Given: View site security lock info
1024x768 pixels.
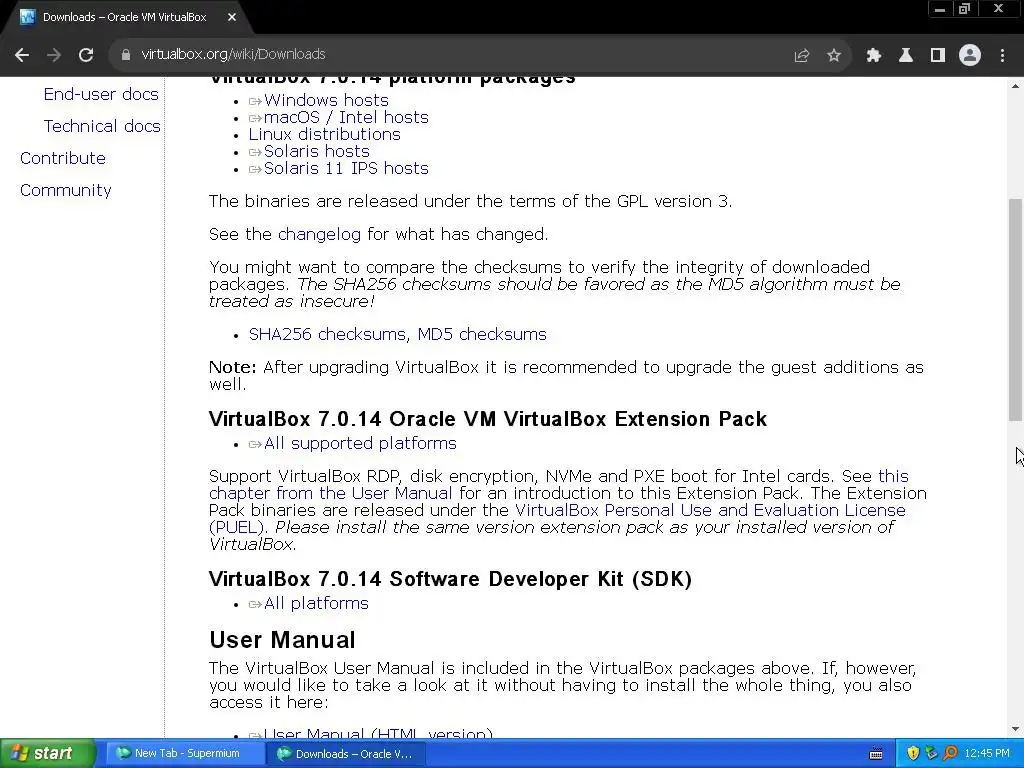Looking at the screenshot, I should pos(125,55).
